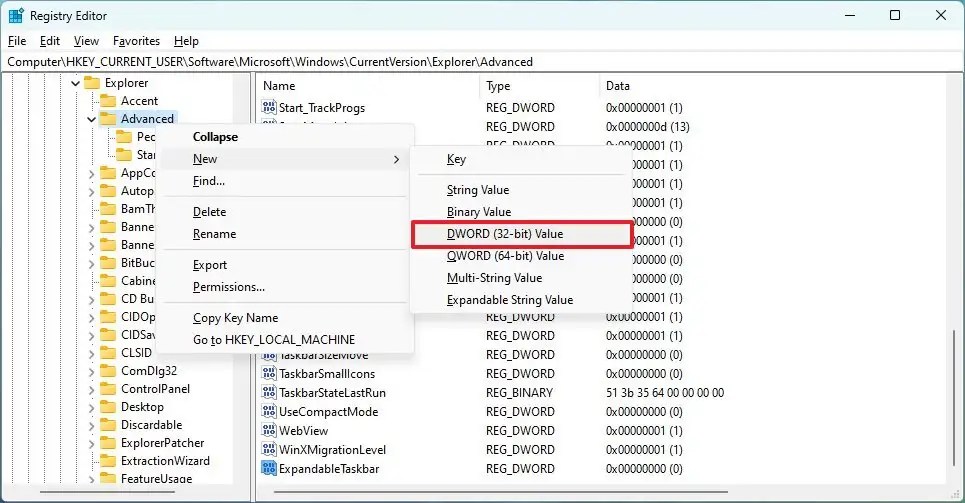Click REG_BINARY type cell

tap(519, 392)
